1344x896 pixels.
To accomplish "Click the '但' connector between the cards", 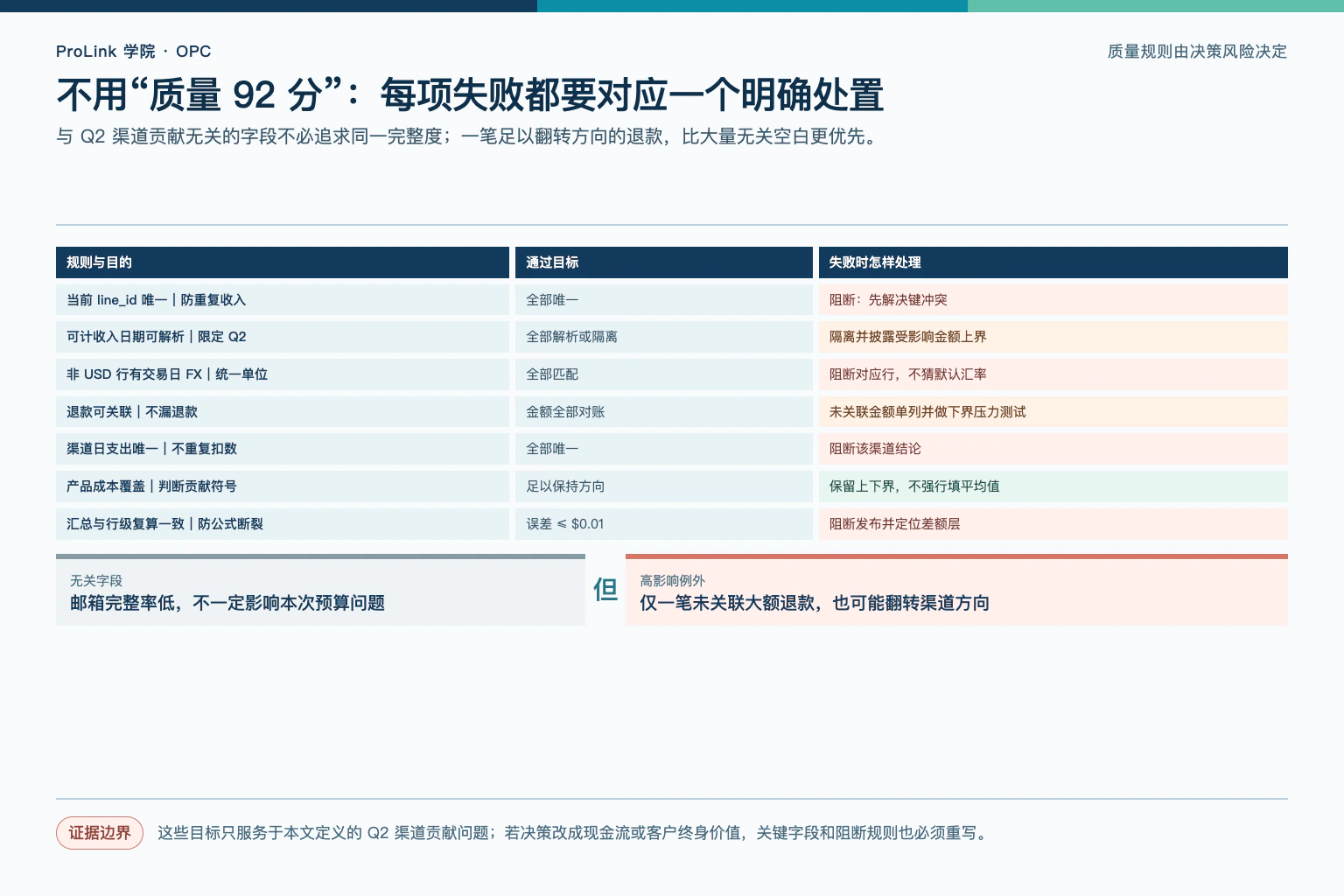I will point(605,591).
